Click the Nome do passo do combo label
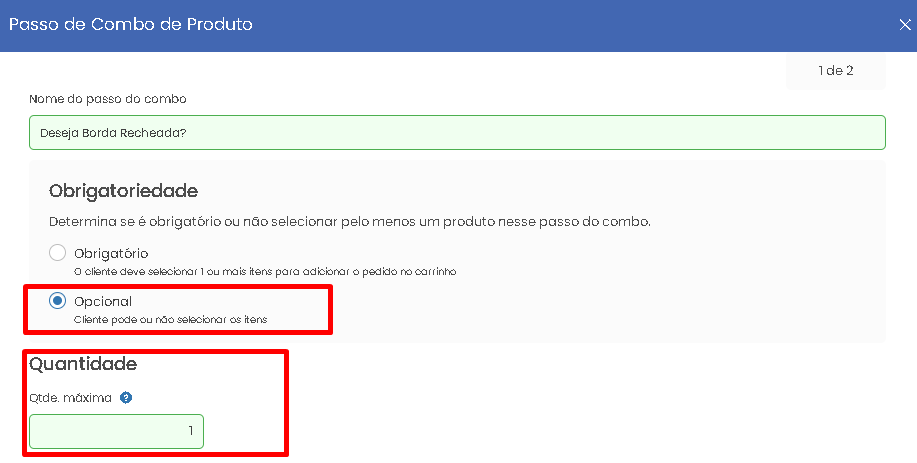The width and height of the screenshot is (917, 463). 108,99
